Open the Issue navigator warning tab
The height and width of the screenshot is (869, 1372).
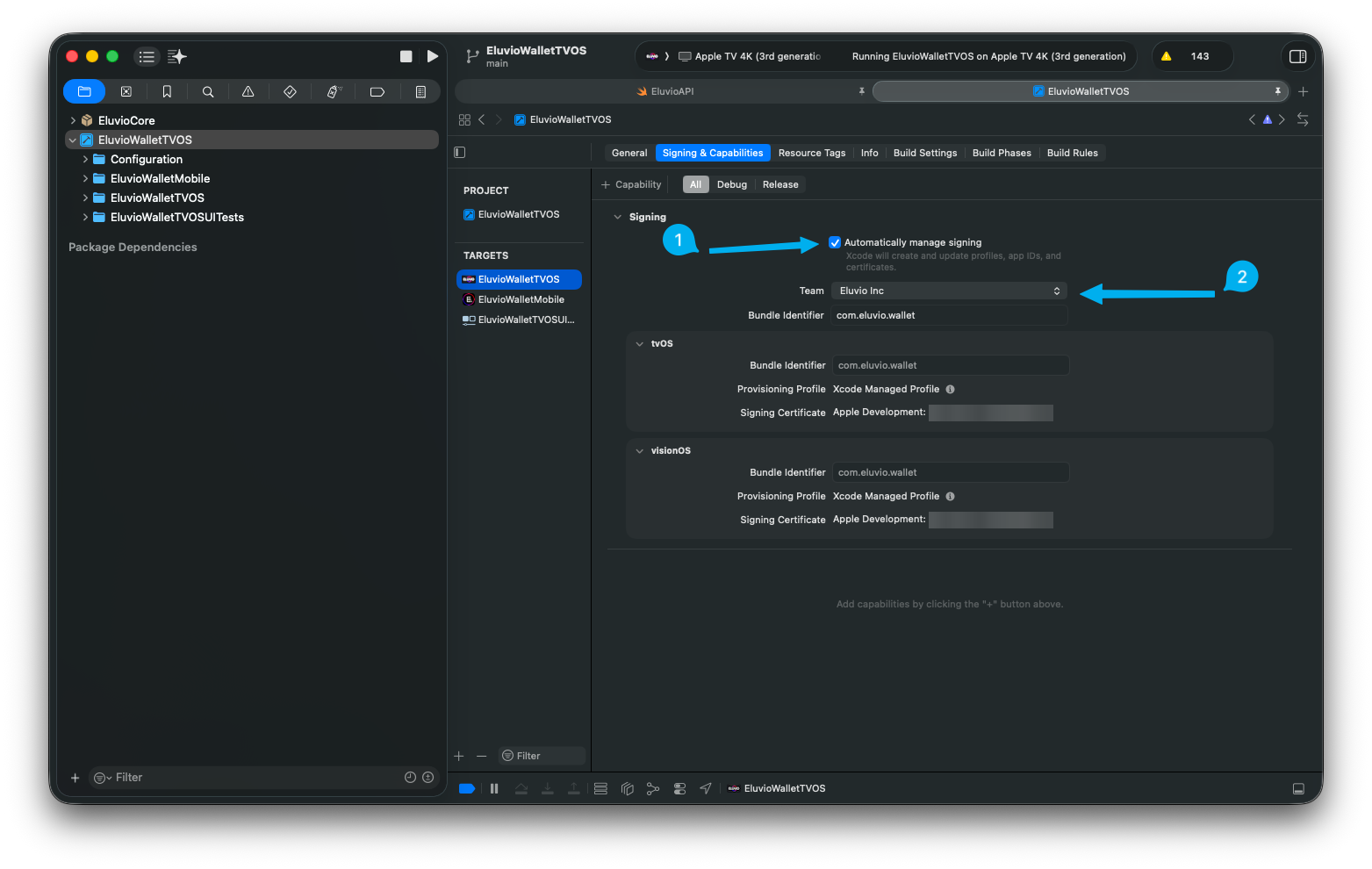248,91
